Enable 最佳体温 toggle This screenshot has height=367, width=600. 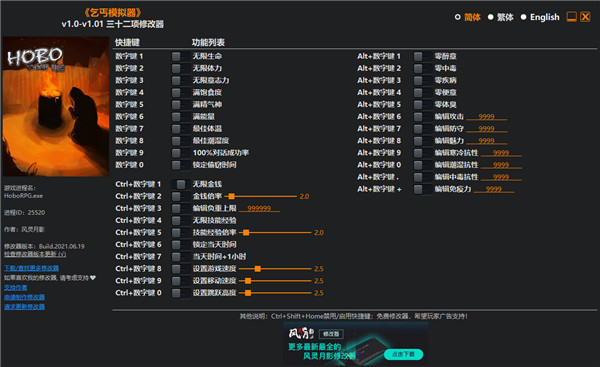click(180, 129)
